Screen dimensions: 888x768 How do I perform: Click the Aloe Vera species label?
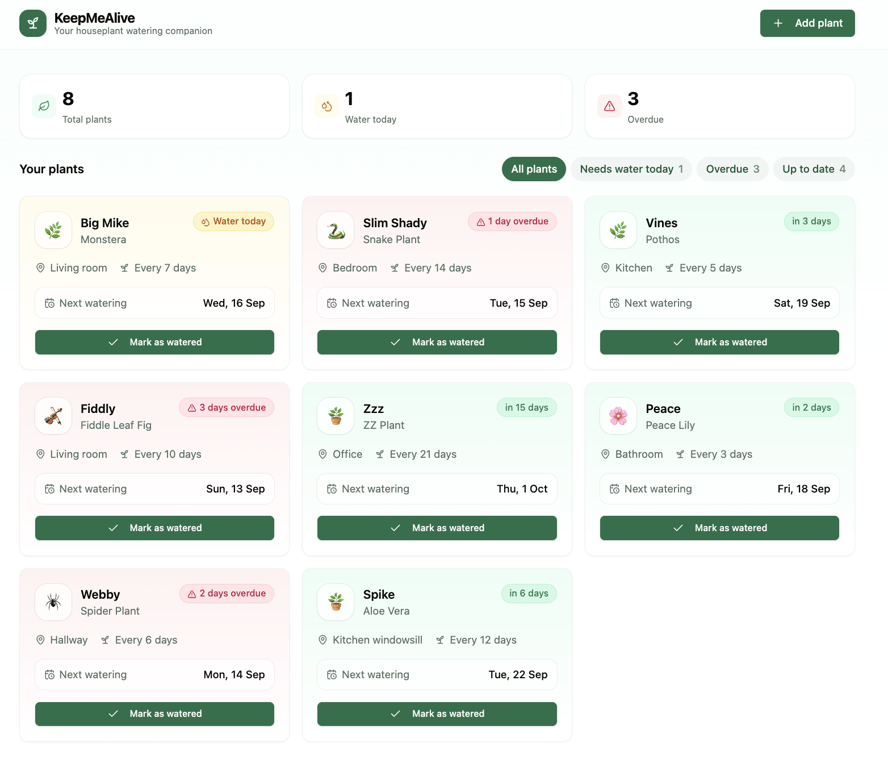pos(386,611)
